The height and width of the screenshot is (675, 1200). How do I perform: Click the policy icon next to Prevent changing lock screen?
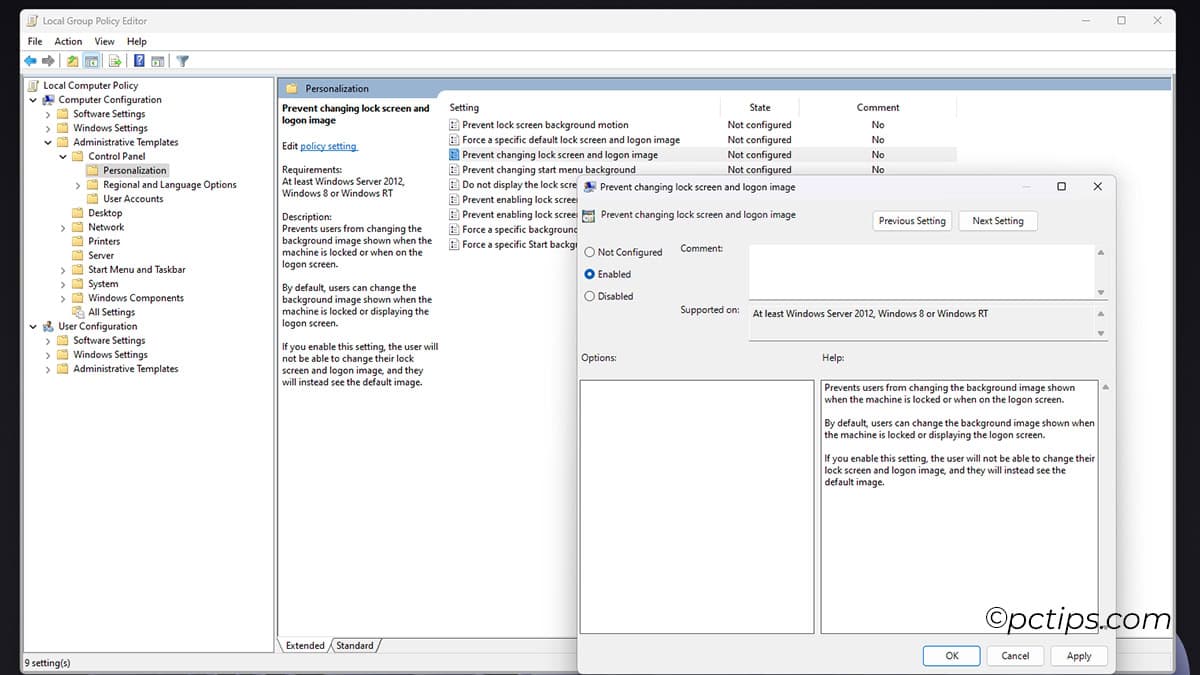point(456,155)
